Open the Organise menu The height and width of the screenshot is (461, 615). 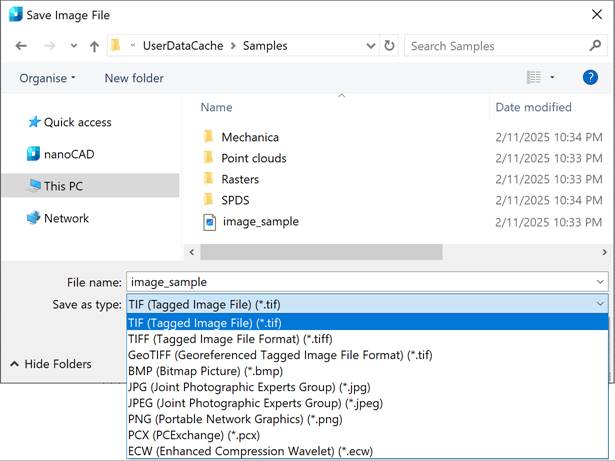(x=47, y=78)
